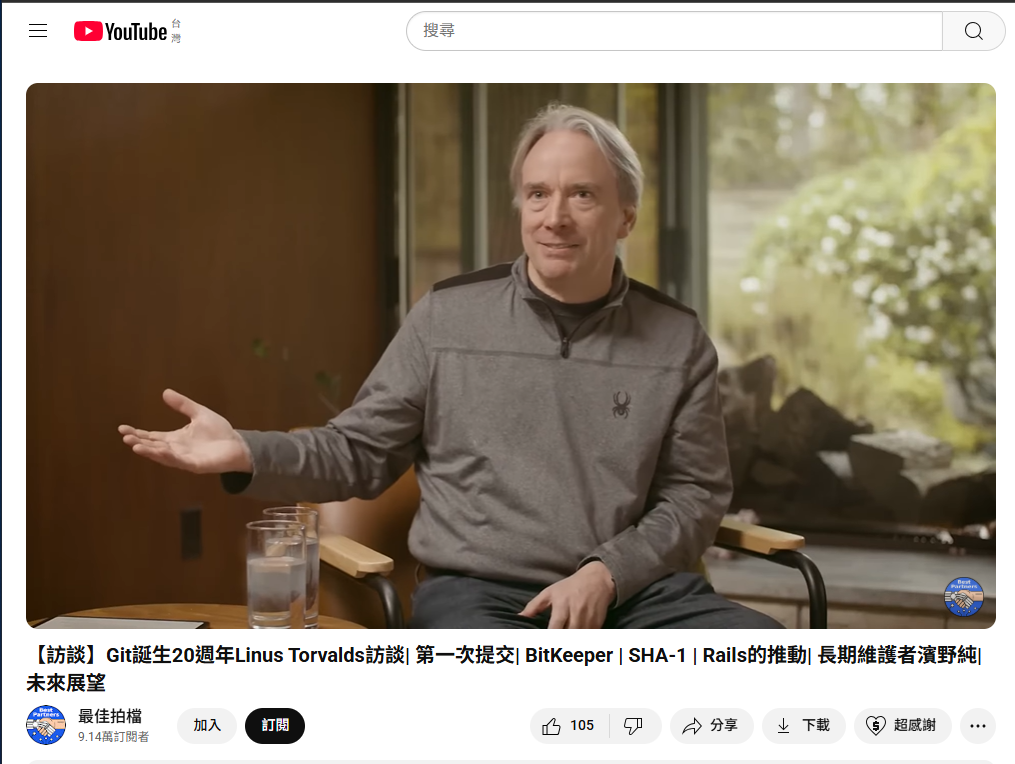
Task: Click the Git 20週年 video title
Action: pyautogui.click(x=505, y=668)
